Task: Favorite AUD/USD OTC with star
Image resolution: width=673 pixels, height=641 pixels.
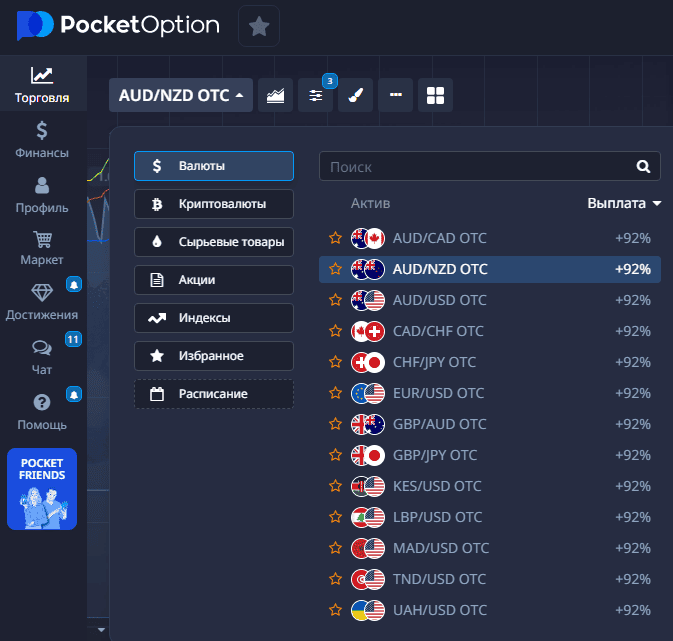Action: pos(335,300)
